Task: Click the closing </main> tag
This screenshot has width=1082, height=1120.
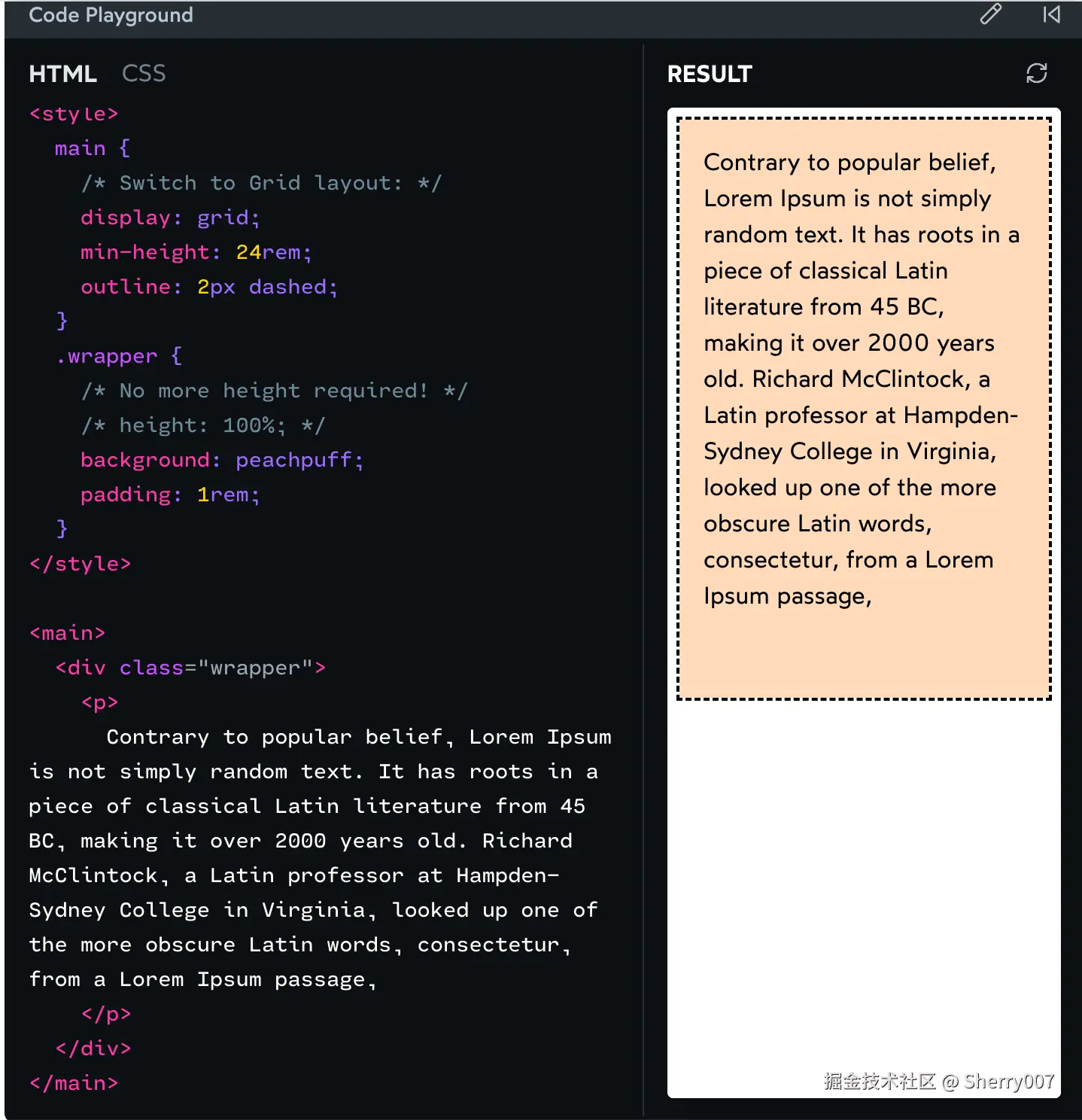Action: 74,1083
